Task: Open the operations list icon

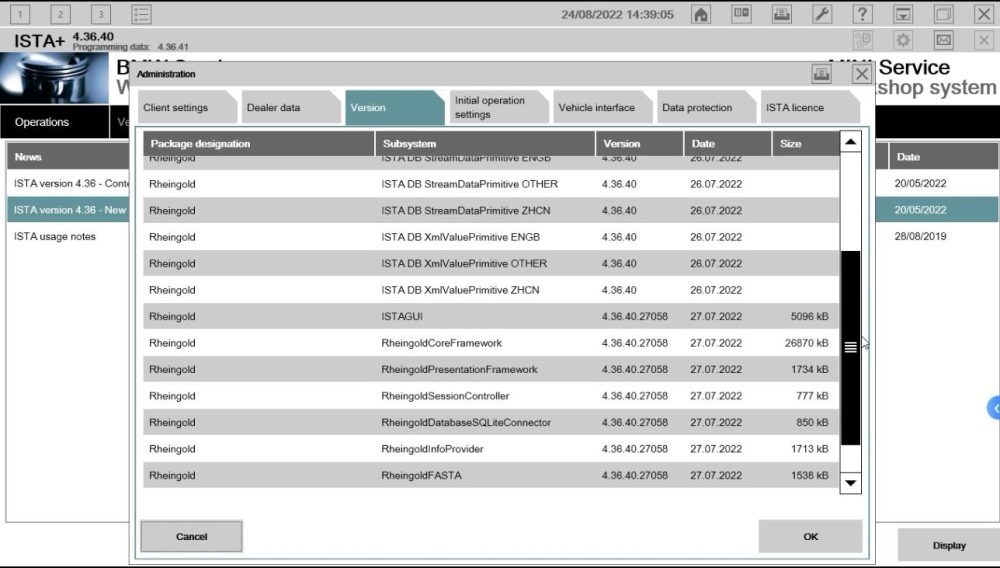Action: click(141, 13)
